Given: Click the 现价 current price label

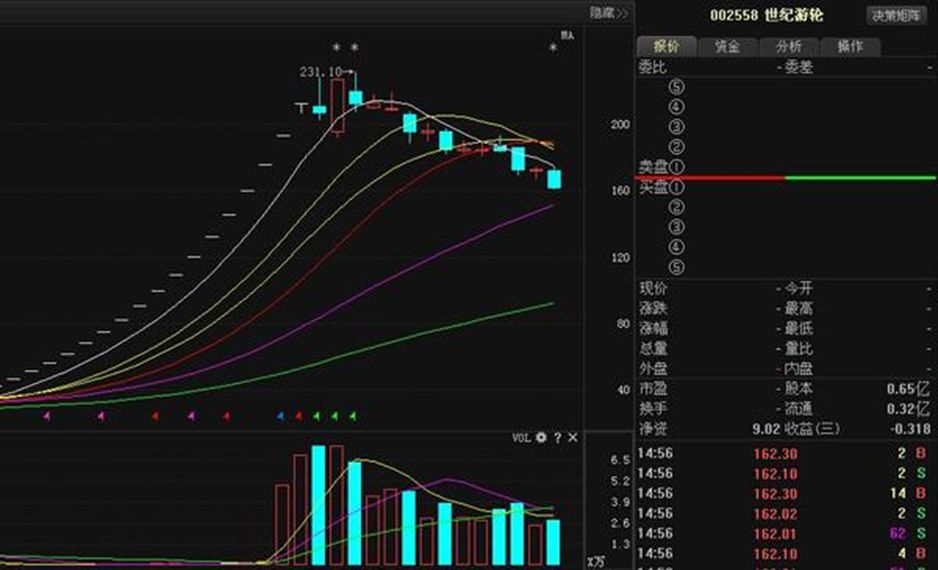Looking at the screenshot, I should 653,288.
